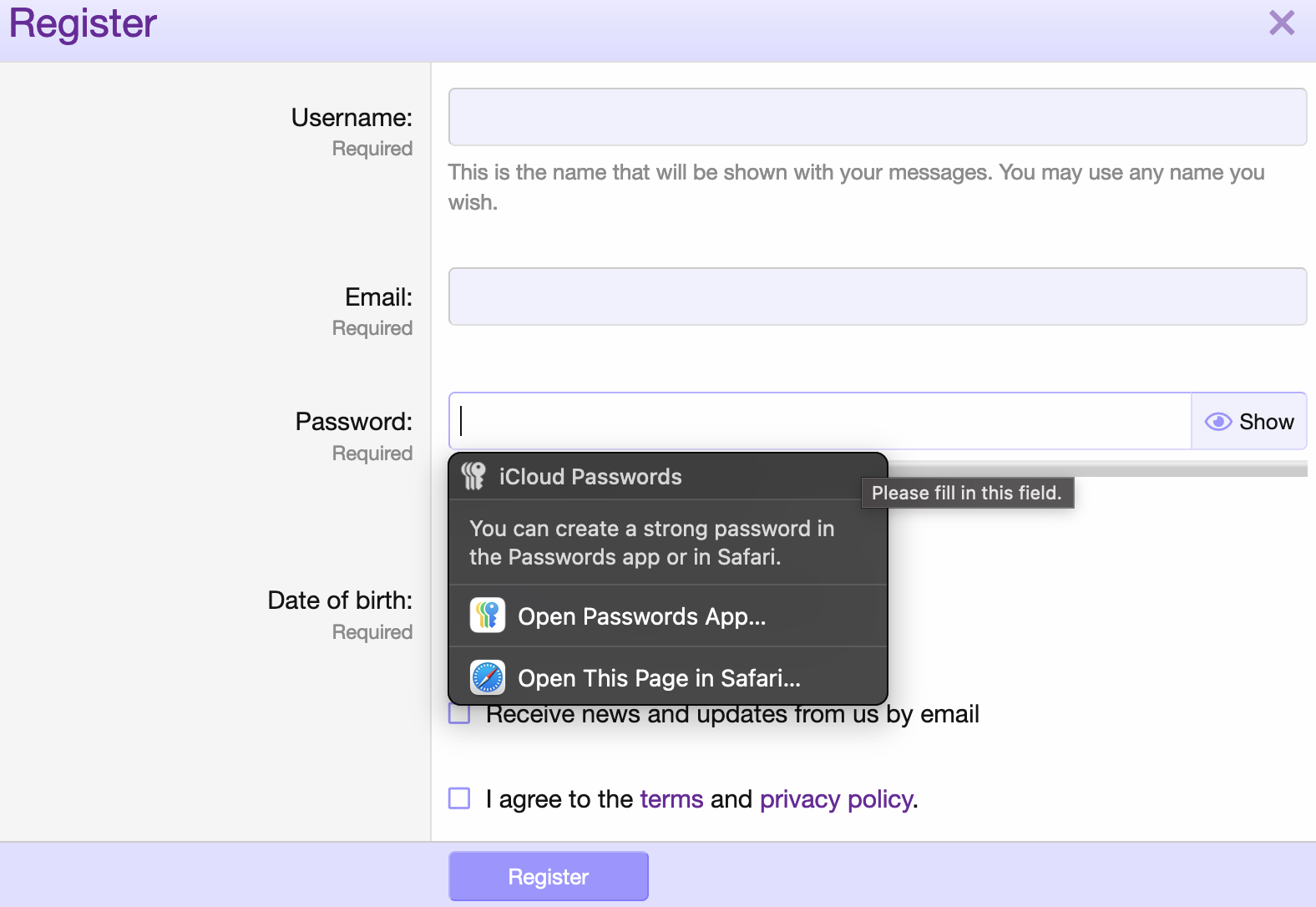Click the Email input field
Image resolution: width=1316 pixels, height=907 pixels.
[x=878, y=296]
